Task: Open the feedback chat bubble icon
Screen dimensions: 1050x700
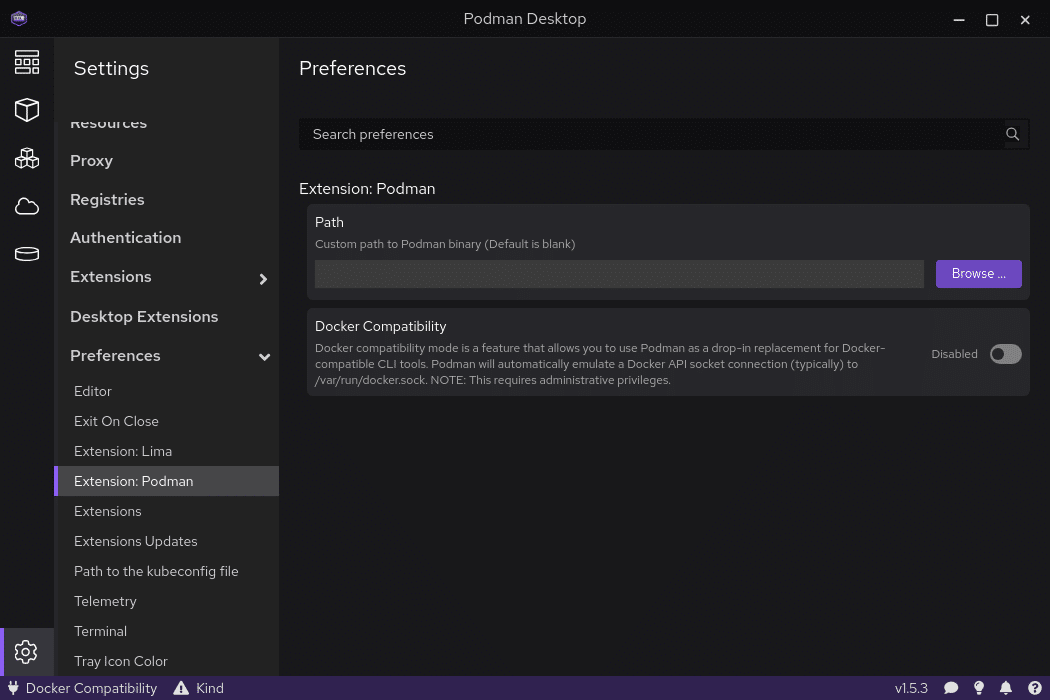Action: [x=951, y=688]
